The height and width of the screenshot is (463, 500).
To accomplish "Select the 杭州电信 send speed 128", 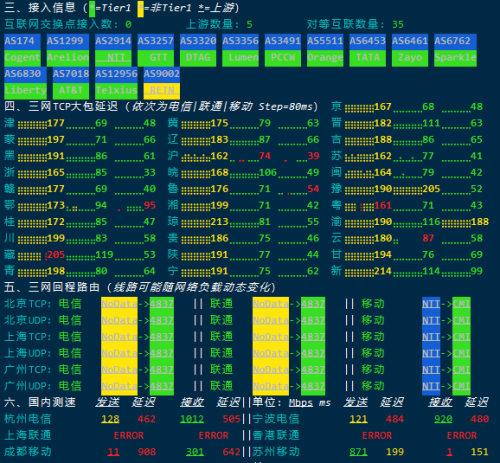I will coord(110,419).
